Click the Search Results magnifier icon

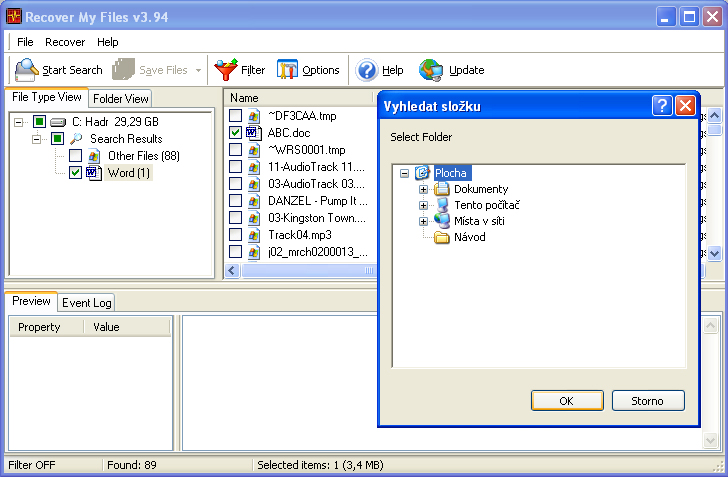tap(76, 139)
